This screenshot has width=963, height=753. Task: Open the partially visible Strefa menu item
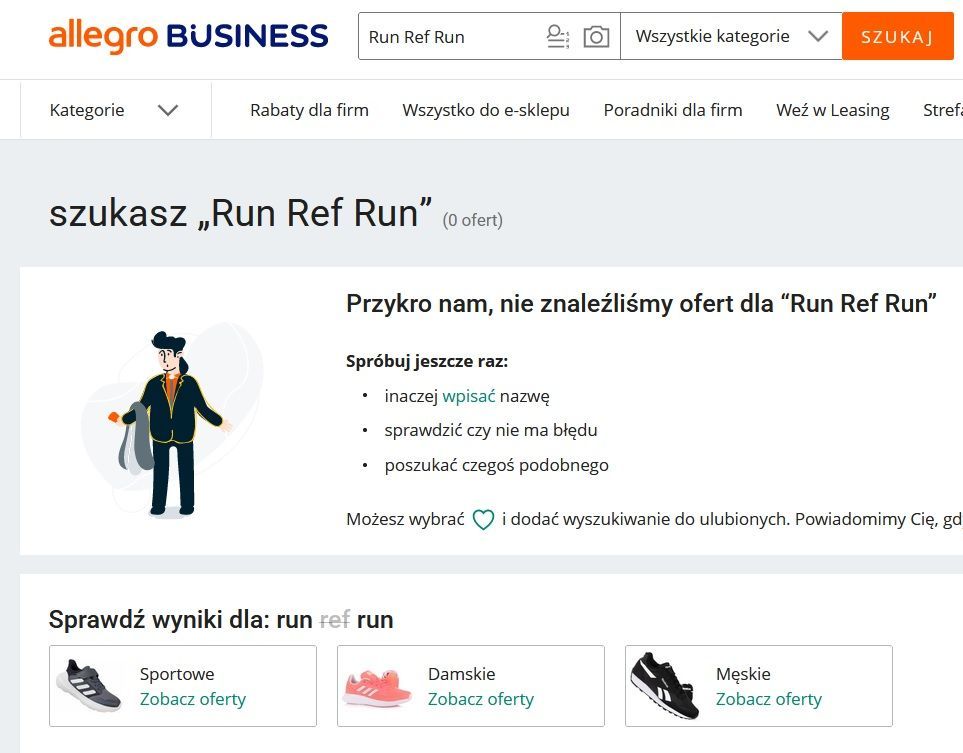[x=943, y=110]
